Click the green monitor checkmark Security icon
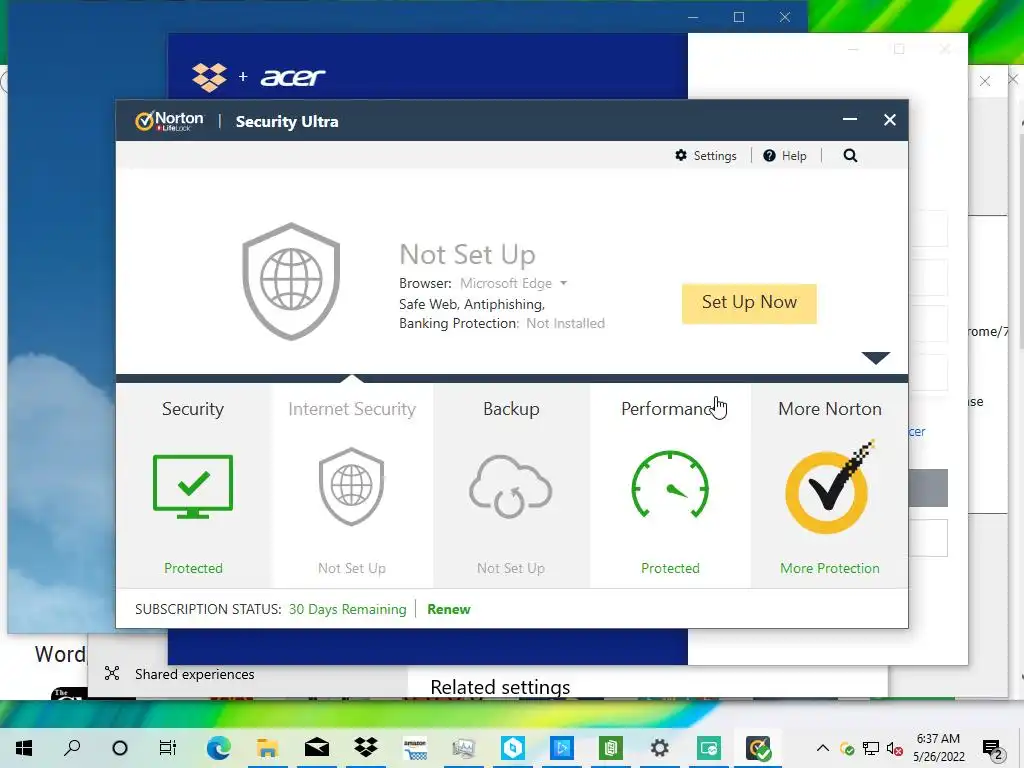The width and height of the screenshot is (1024, 768). click(193, 487)
